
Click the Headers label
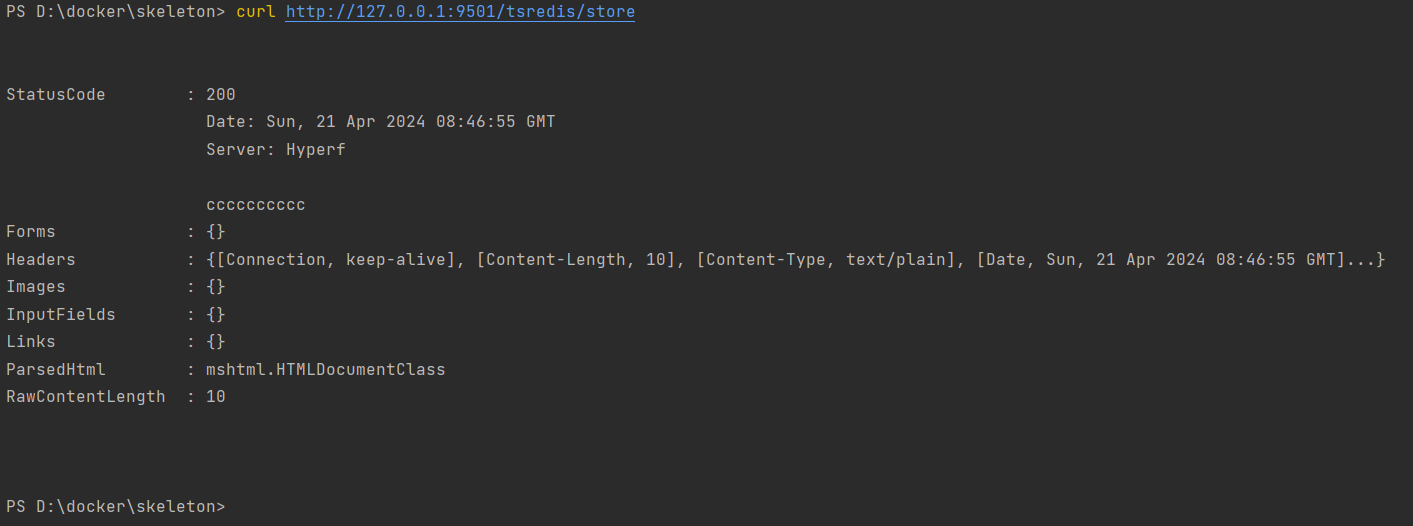tap(41, 260)
